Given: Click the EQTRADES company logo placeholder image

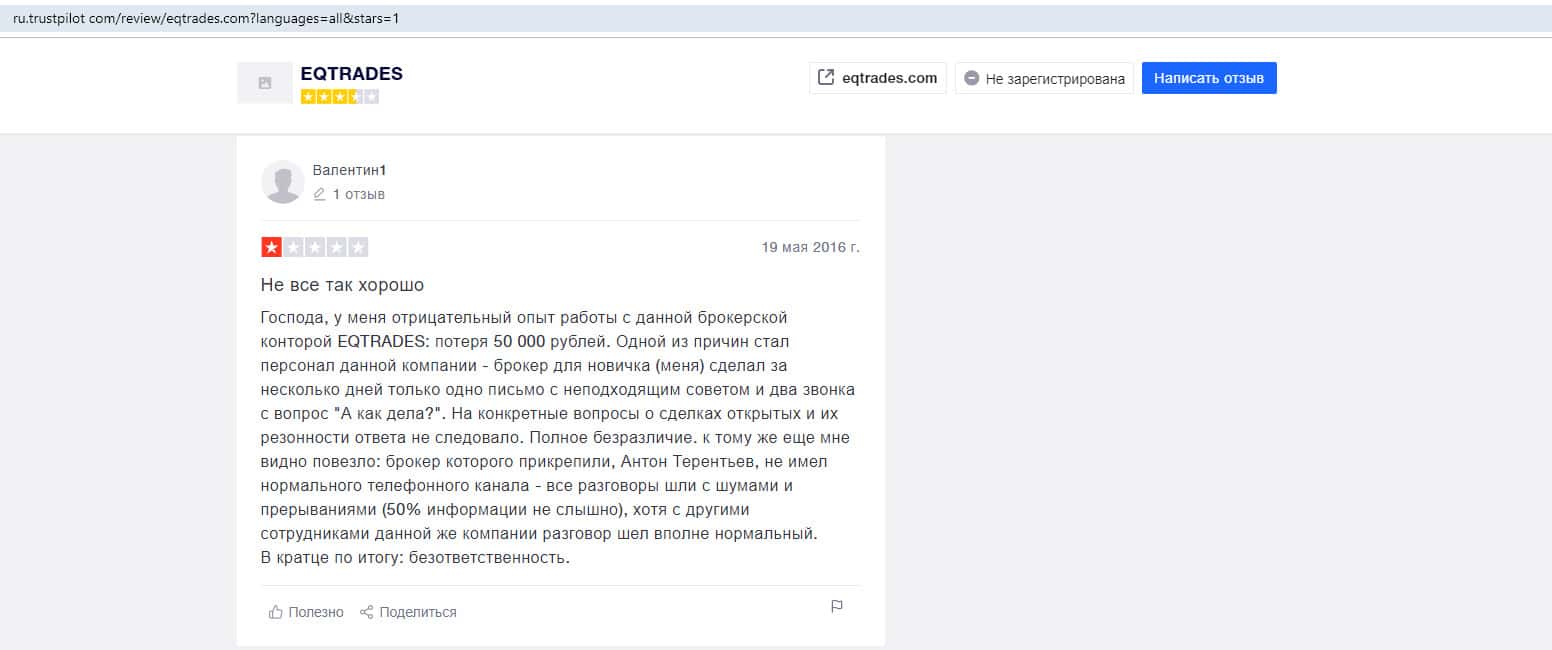Looking at the screenshot, I should point(265,83).
